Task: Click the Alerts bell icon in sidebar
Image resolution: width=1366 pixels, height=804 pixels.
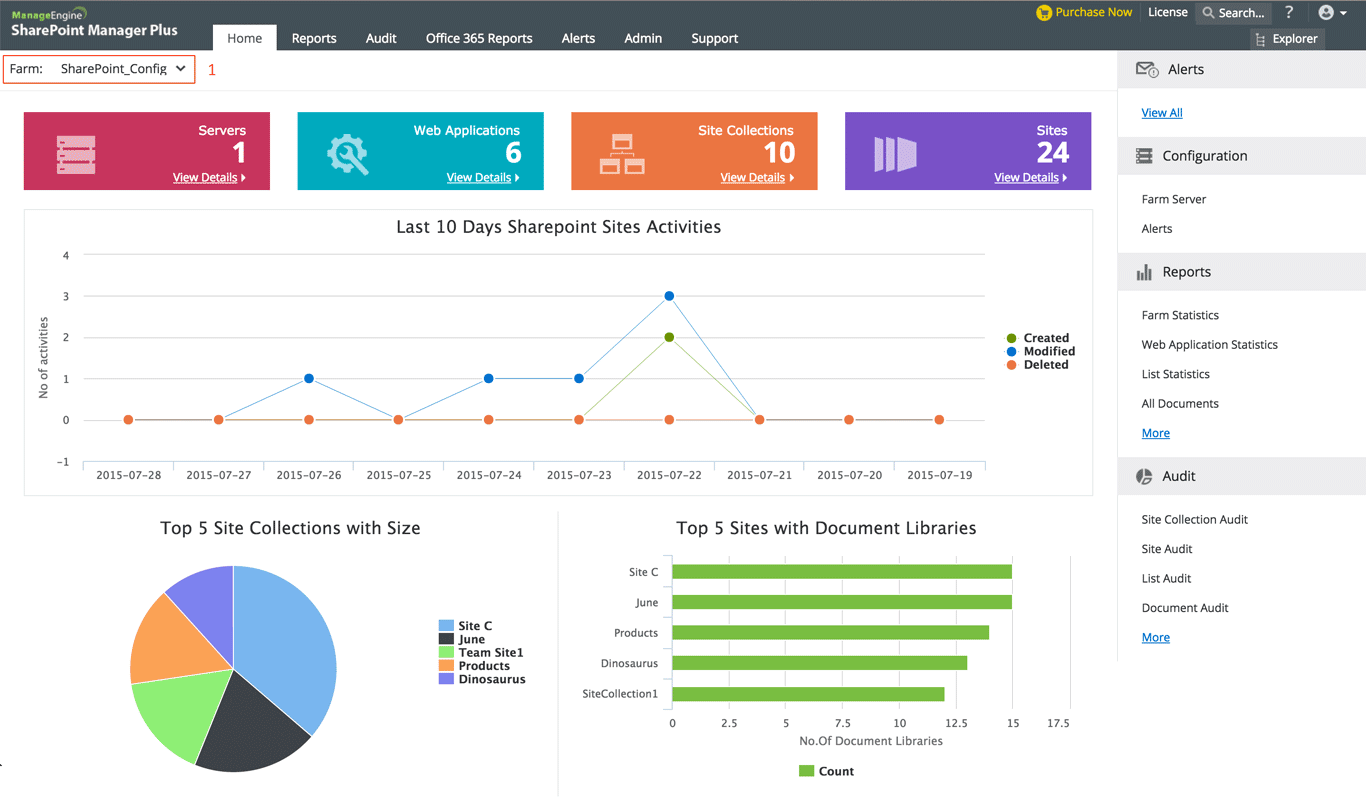Action: point(1145,69)
